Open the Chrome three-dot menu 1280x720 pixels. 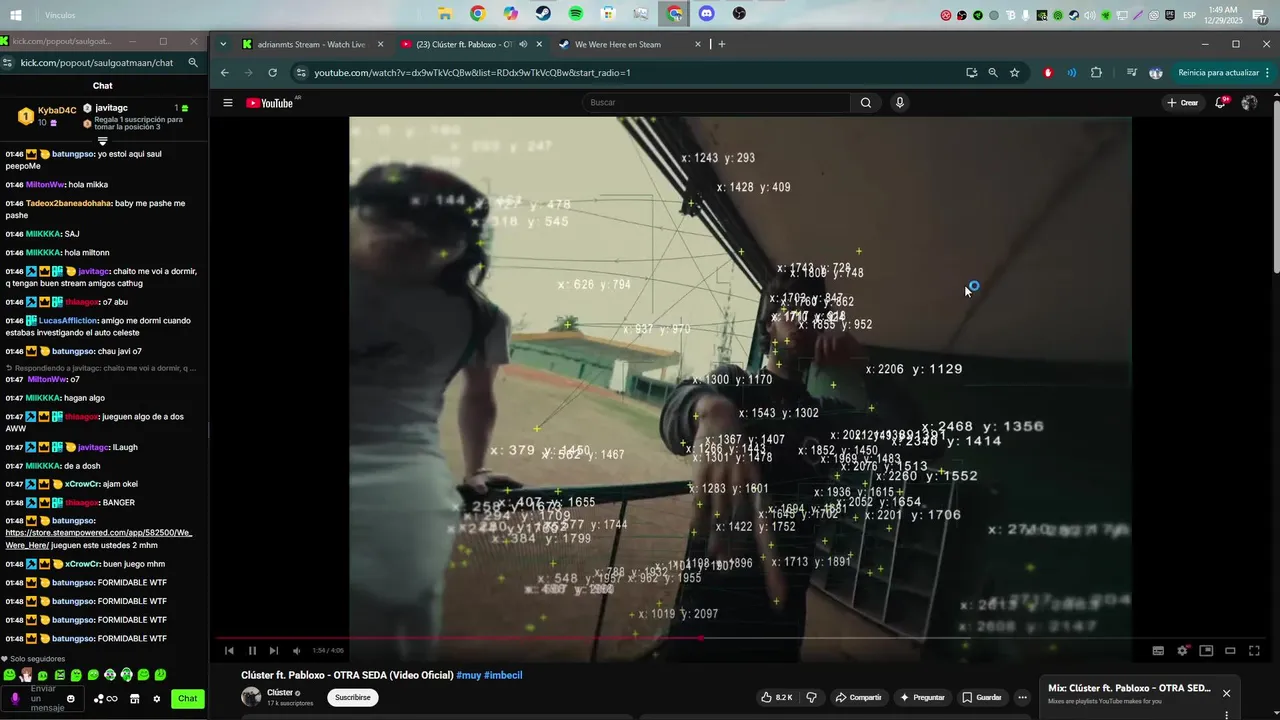coord(1268,72)
